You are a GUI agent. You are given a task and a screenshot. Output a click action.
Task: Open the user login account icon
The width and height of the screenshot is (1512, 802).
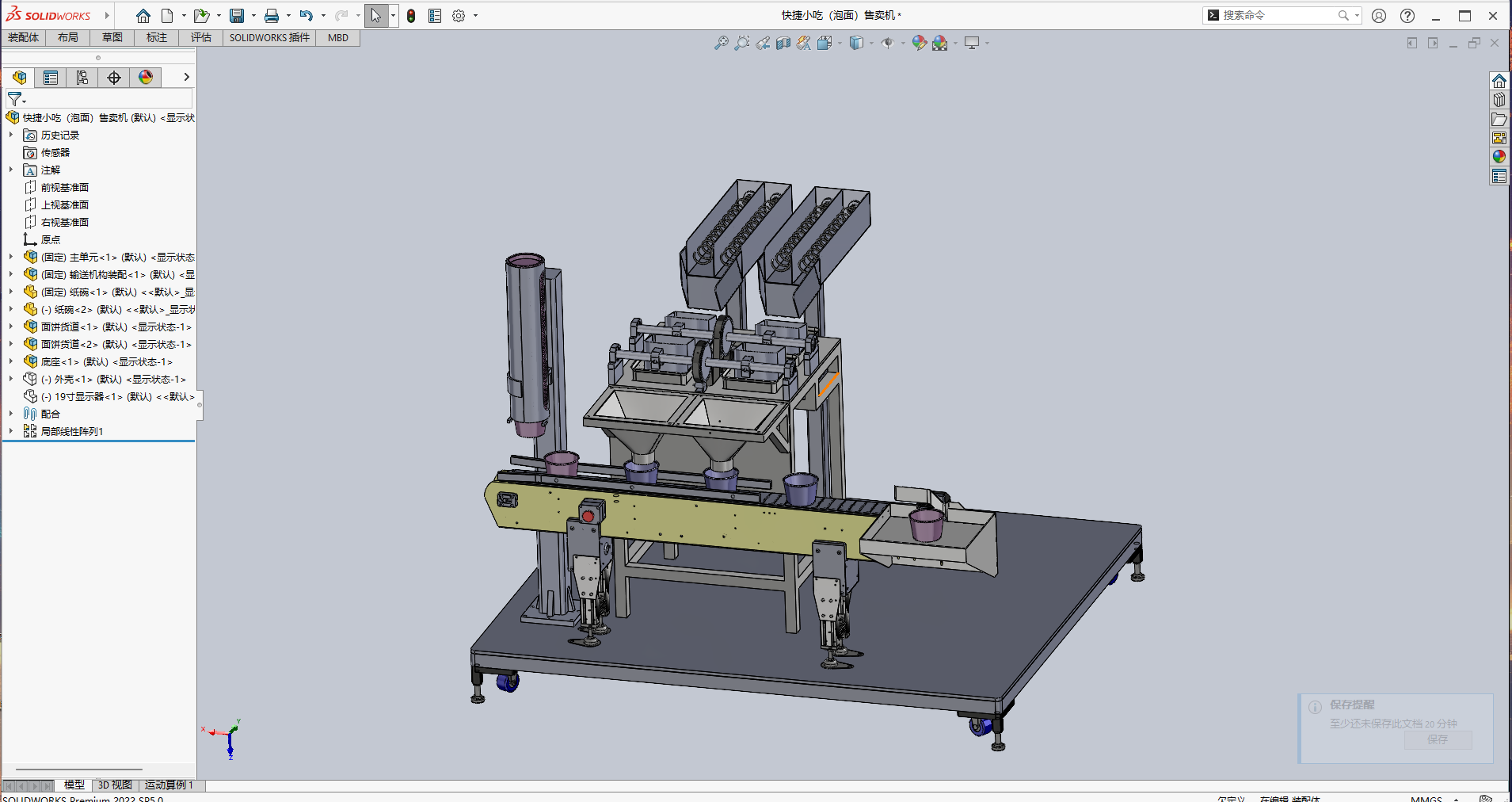1379,16
